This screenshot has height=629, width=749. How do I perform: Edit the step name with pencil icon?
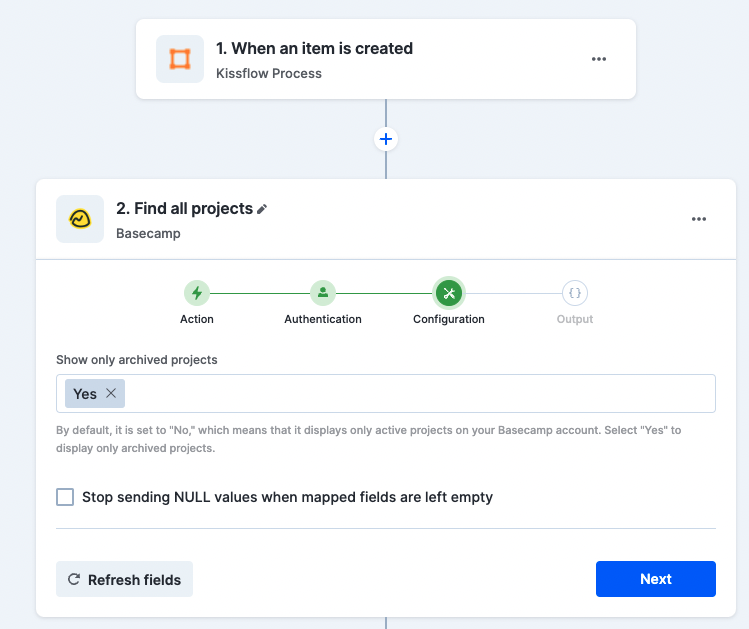[263, 209]
